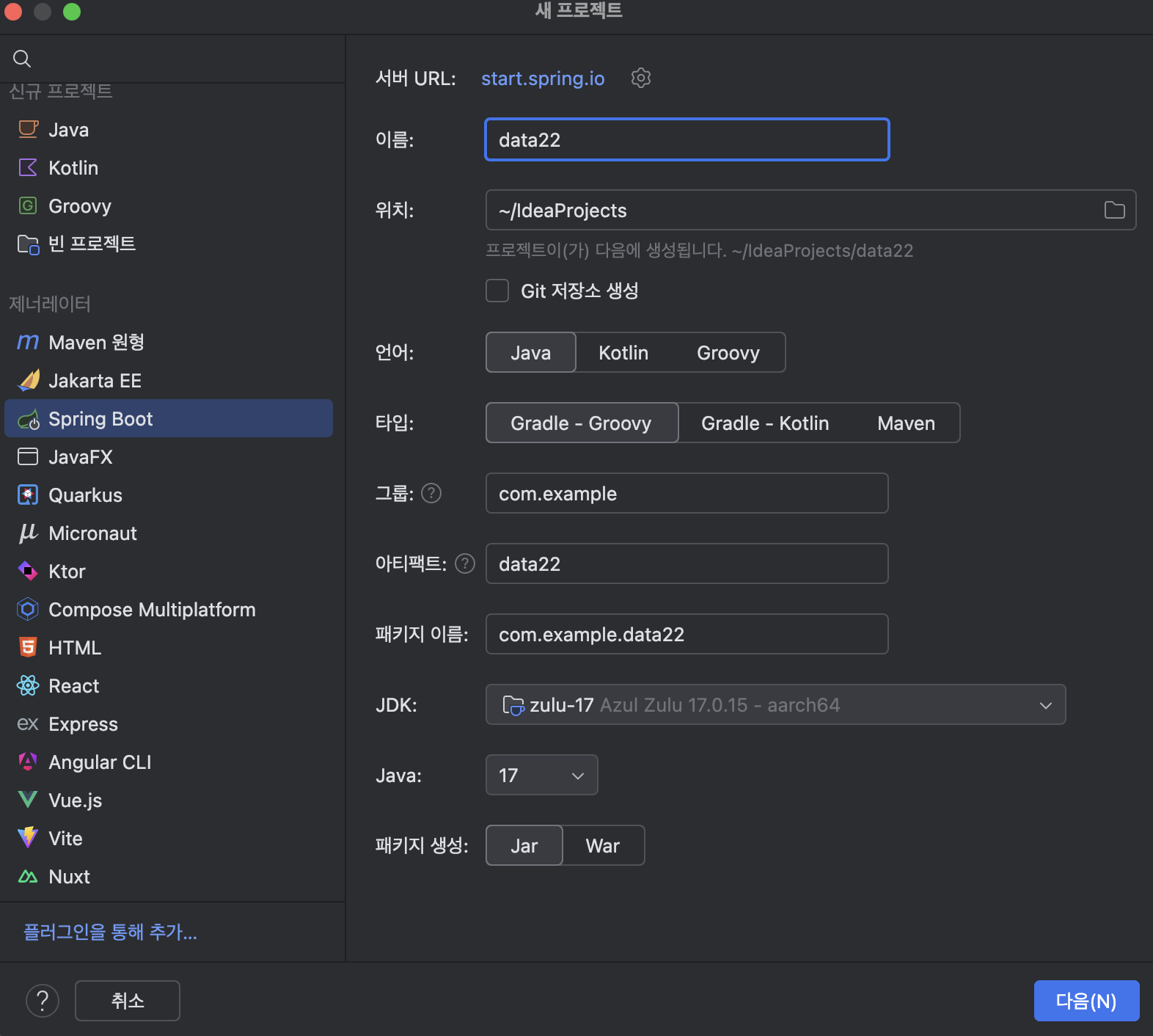Image resolution: width=1153 pixels, height=1036 pixels.
Task: Select Jar packaging
Action: [x=524, y=846]
